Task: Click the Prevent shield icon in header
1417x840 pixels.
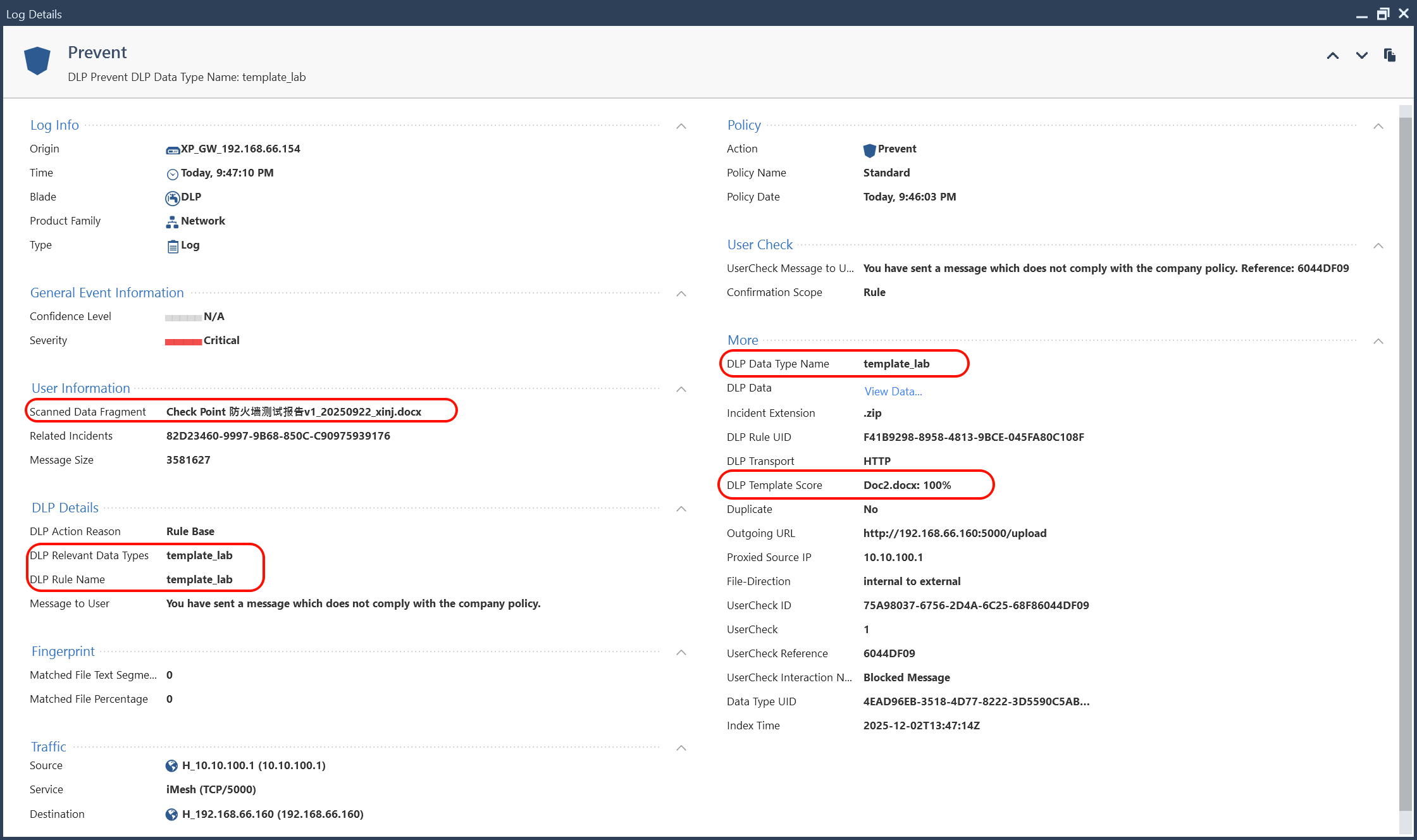Action: 37,61
